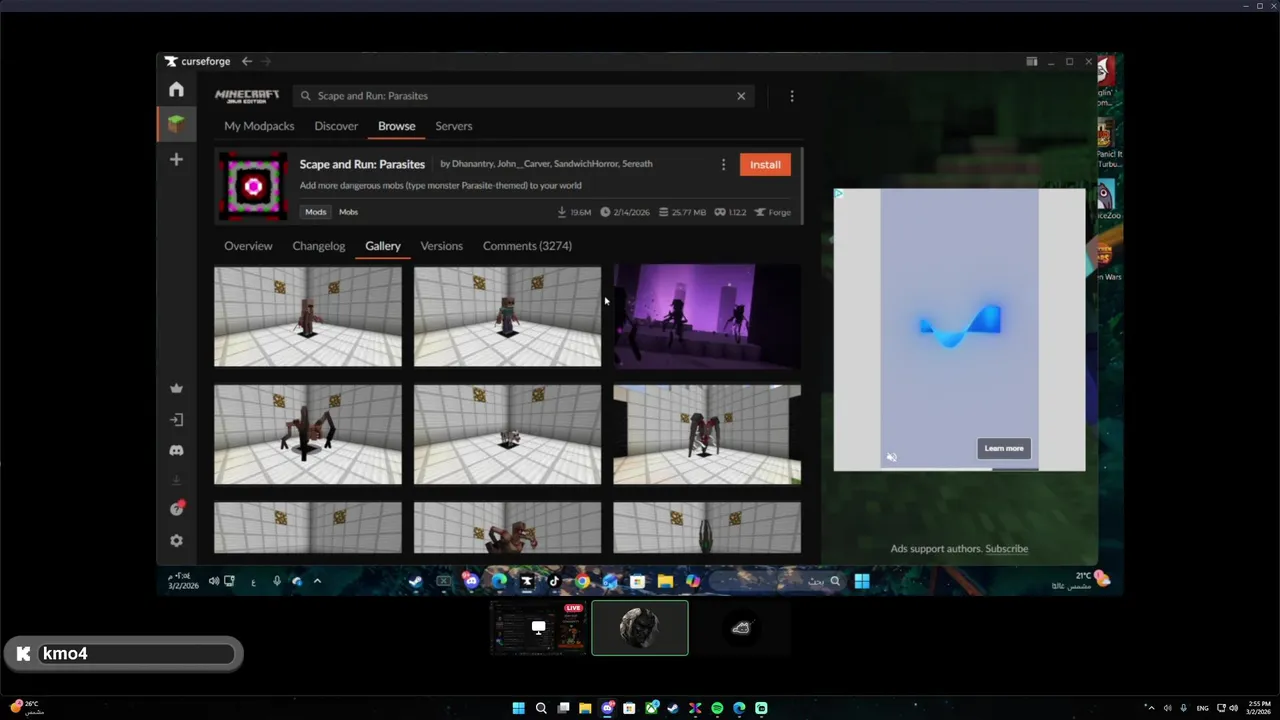Go back with CurseForge back arrow
The width and height of the screenshot is (1280, 720).
coord(247,61)
